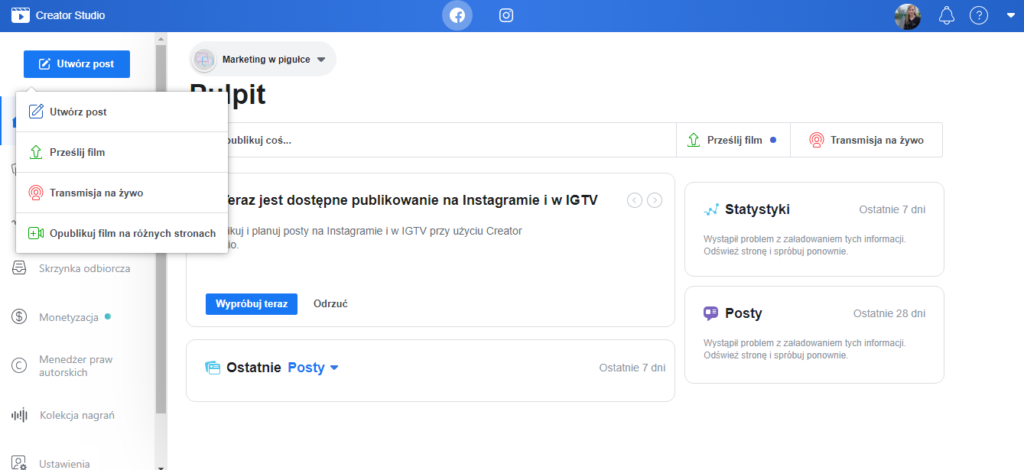Switch to the Instagram section icon
Image resolution: width=1024 pixels, height=470 pixels.
(506, 16)
